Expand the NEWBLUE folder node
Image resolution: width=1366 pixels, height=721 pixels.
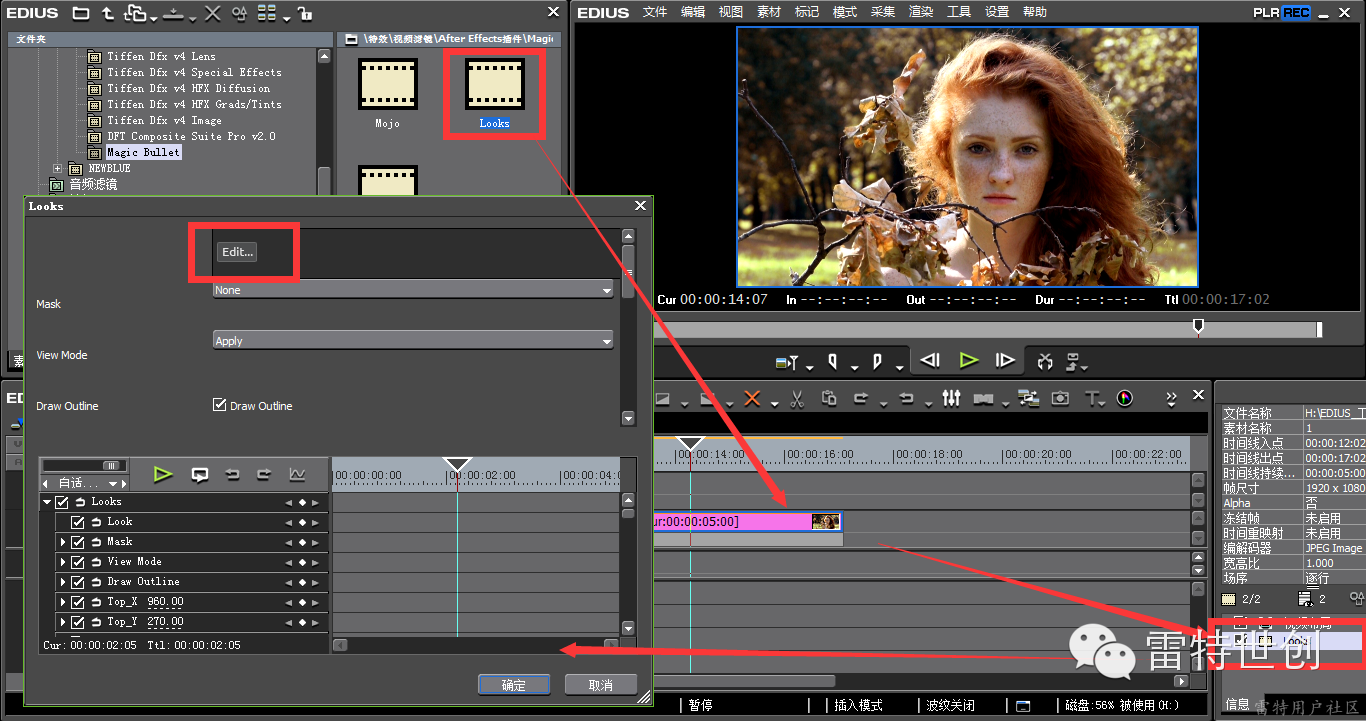tap(58, 168)
